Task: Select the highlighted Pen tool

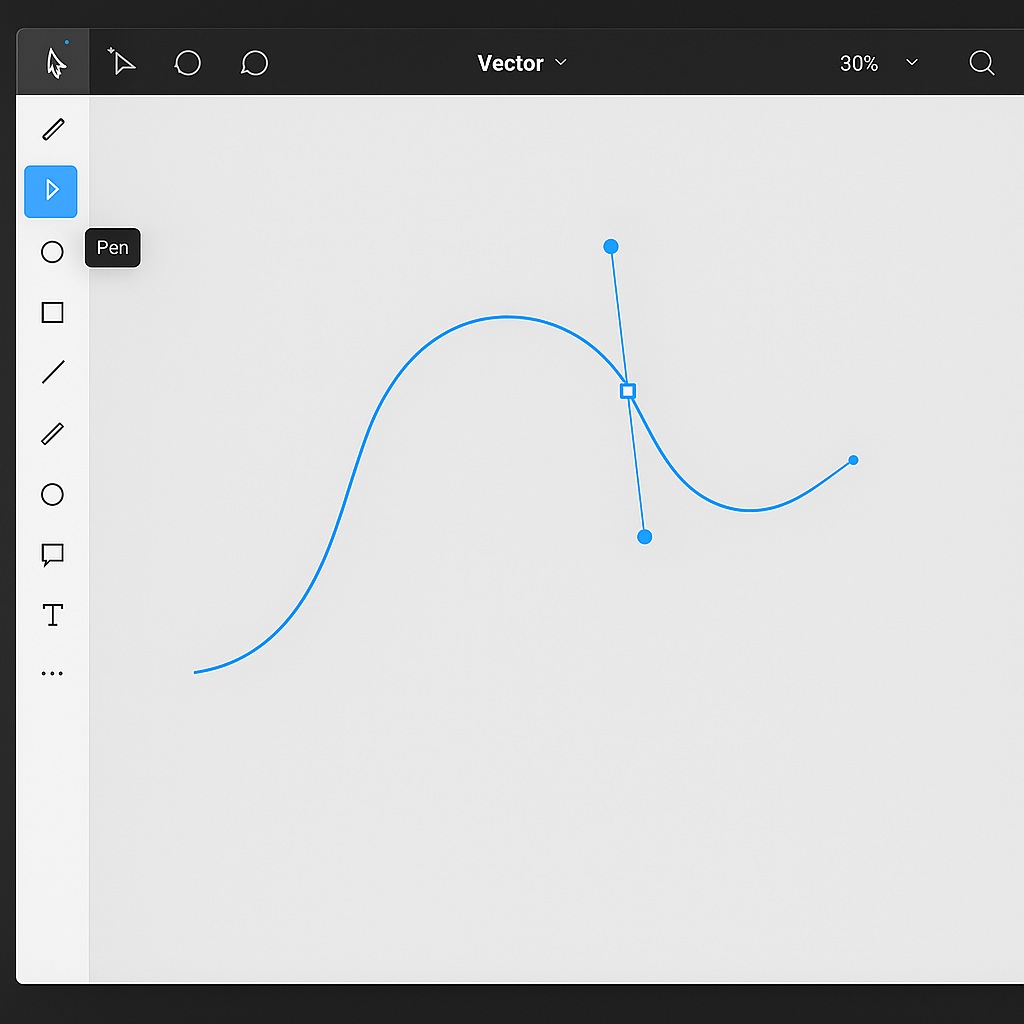Action: pyautogui.click(x=51, y=191)
